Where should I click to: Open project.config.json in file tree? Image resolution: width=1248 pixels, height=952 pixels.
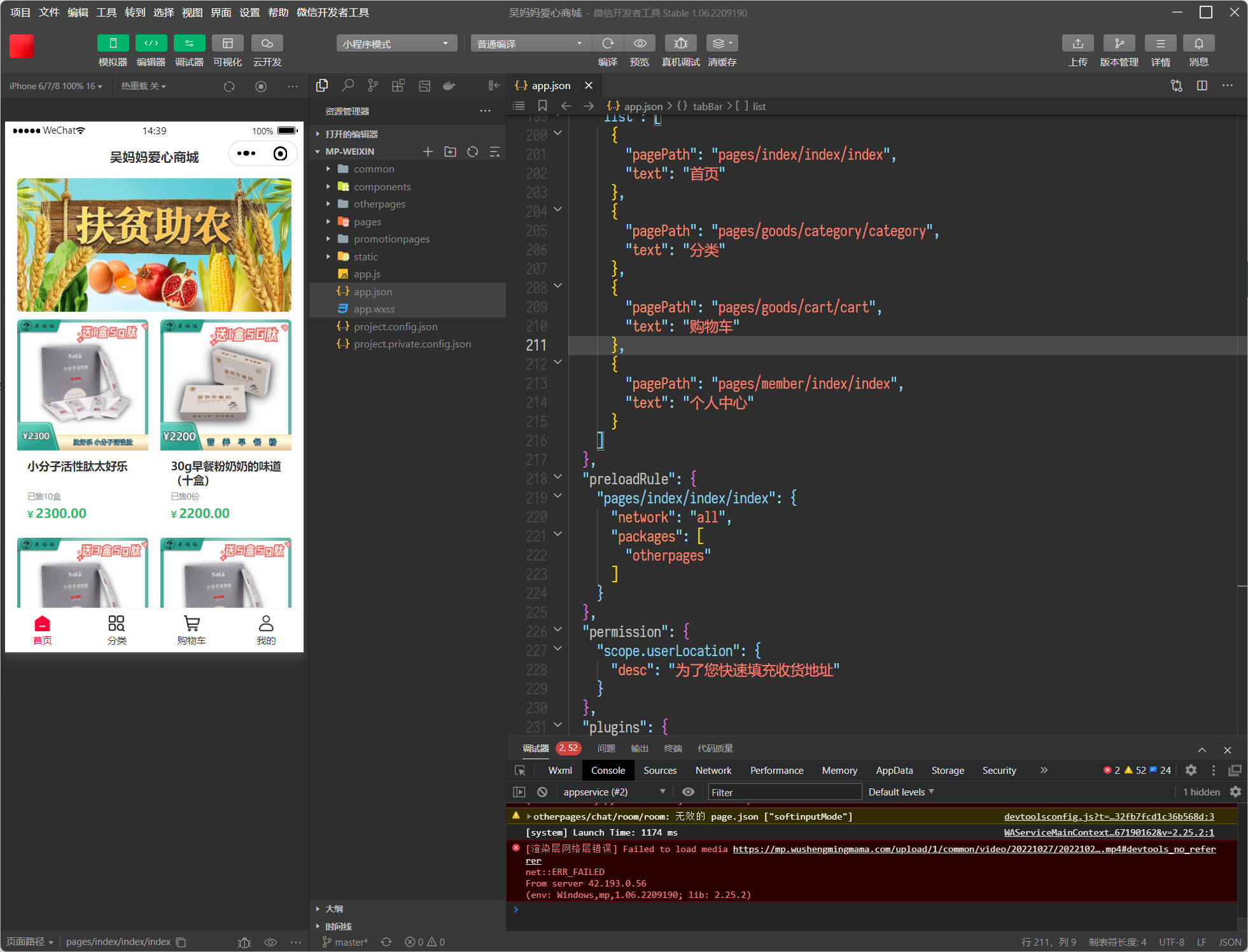pyautogui.click(x=395, y=326)
